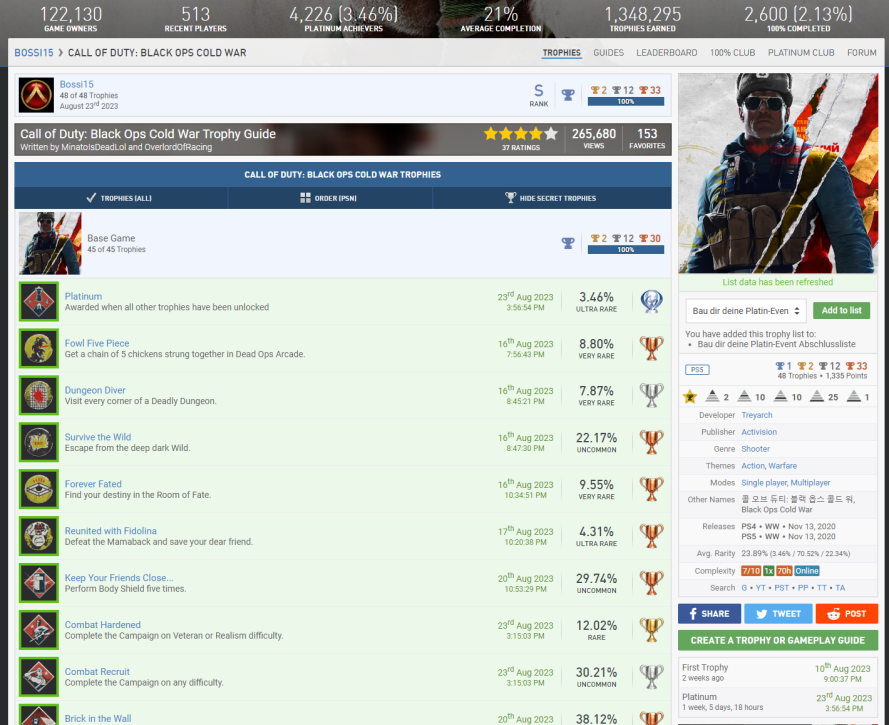The width and height of the screenshot is (889, 725).
Task: Click the Forever Fated trophy image
Action: [x=39, y=490]
